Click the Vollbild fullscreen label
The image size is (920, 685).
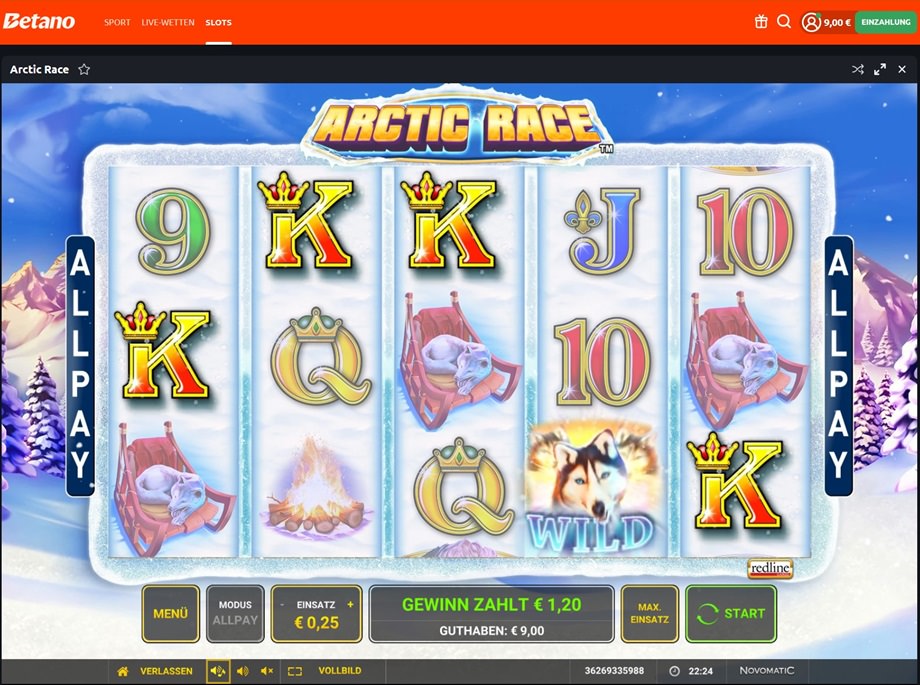coord(340,670)
